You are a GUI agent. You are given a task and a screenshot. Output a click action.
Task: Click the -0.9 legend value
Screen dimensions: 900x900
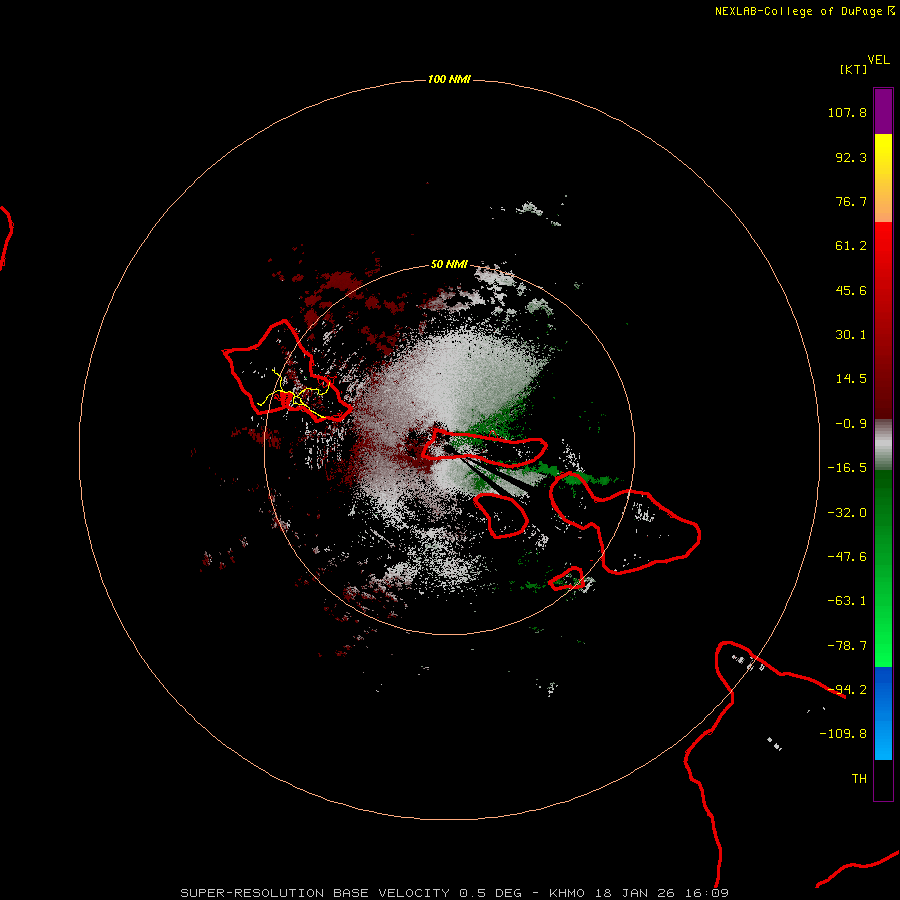click(851, 424)
